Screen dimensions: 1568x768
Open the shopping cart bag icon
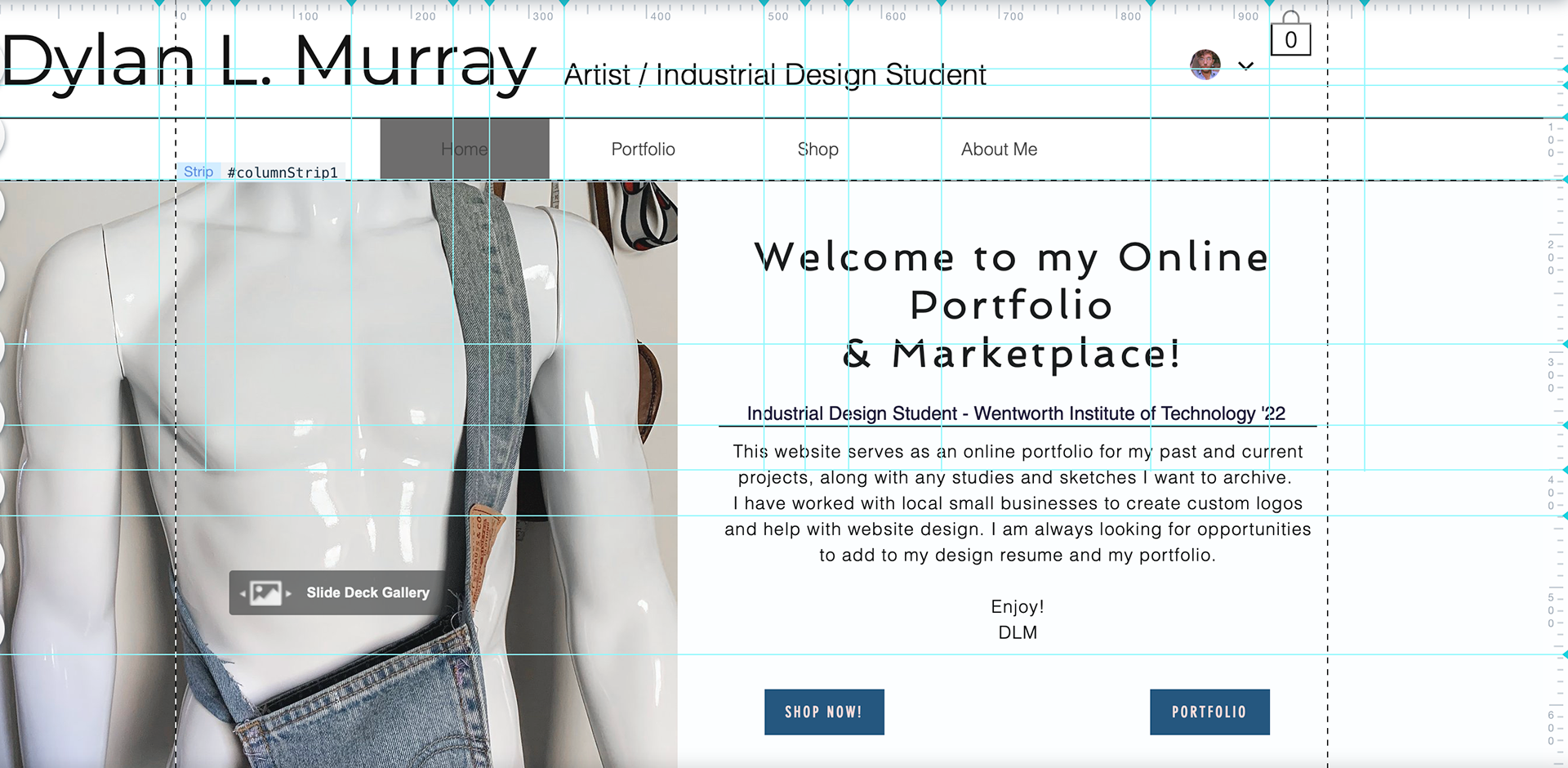1290,33
